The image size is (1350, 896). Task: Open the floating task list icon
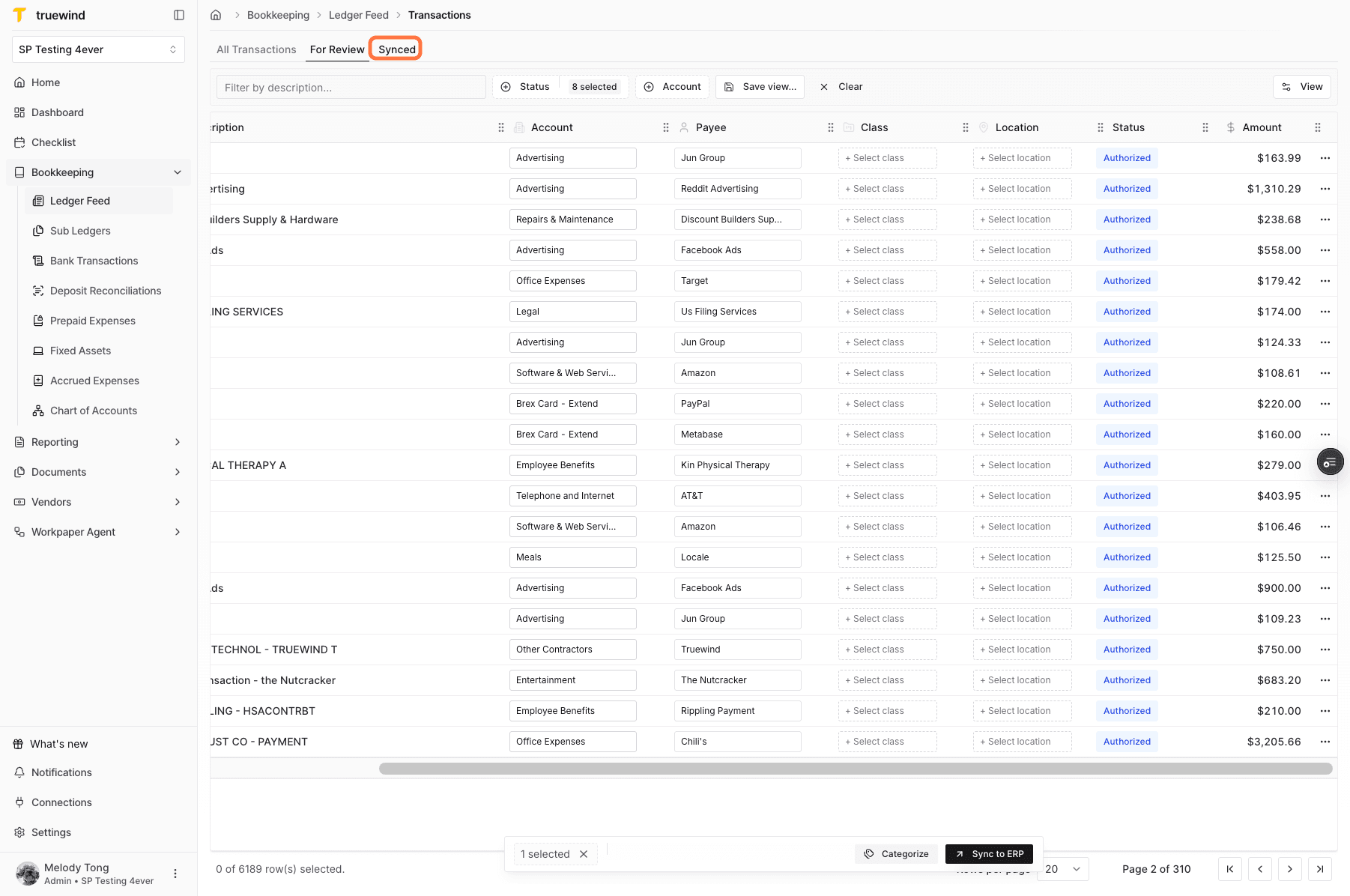[1330, 462]
